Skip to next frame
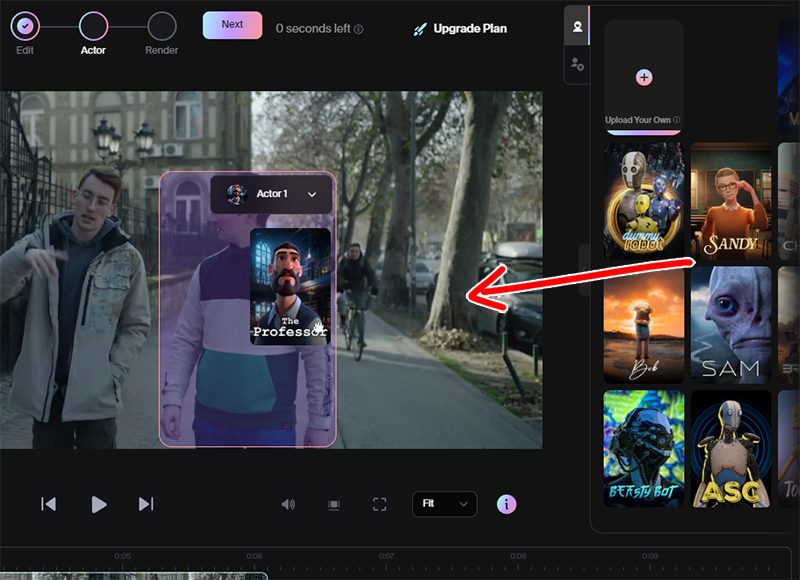This screenshot has height=580, width=800. 146,504
